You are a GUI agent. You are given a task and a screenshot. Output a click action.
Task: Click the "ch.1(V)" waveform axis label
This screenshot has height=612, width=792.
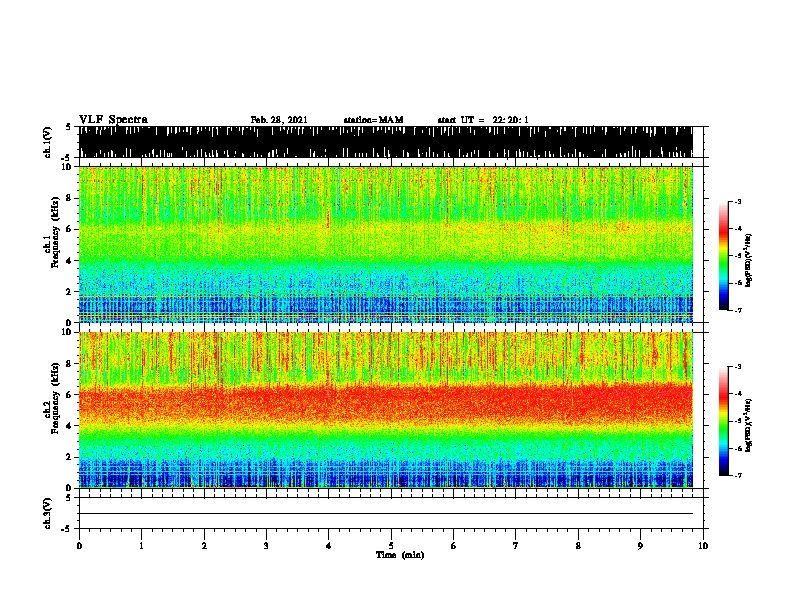[x=47, y=142]
